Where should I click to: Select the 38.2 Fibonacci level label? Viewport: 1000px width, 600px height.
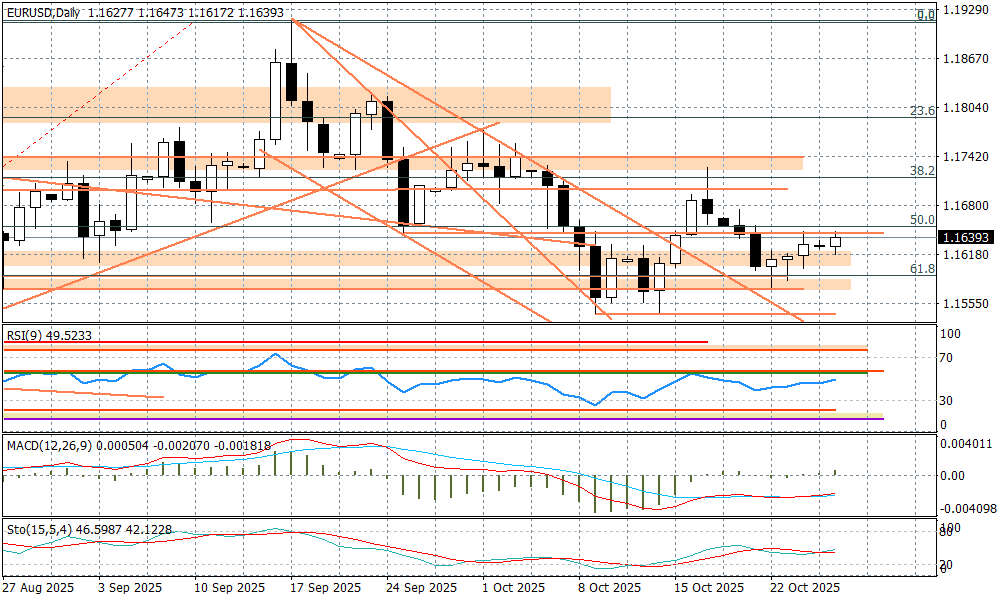(x=922, y=171)
